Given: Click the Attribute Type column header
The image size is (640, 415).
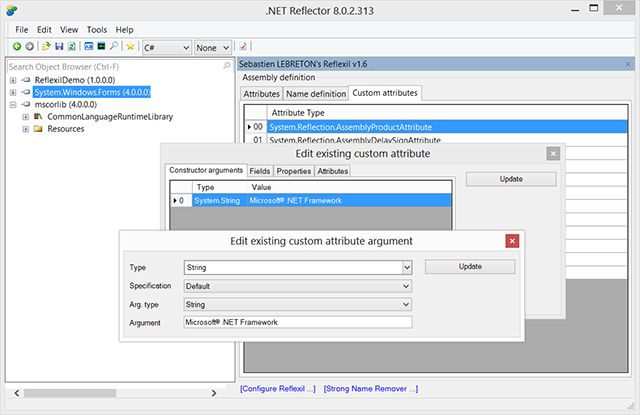Looking at the screenshot, I should (447, 113).
